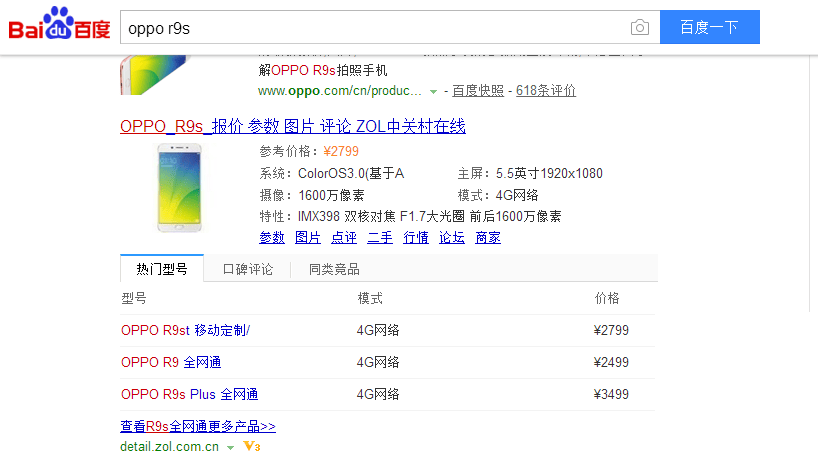Click the OPPO R9s phone thumbnail
This screenshot has width=818, height=469.
(x=179, y=188)
